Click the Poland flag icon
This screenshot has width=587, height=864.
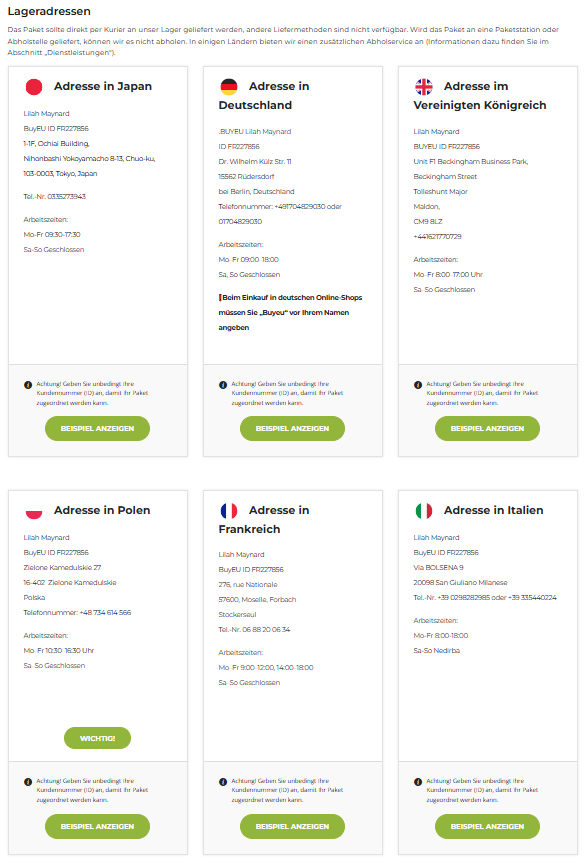[x=34, y=511]
